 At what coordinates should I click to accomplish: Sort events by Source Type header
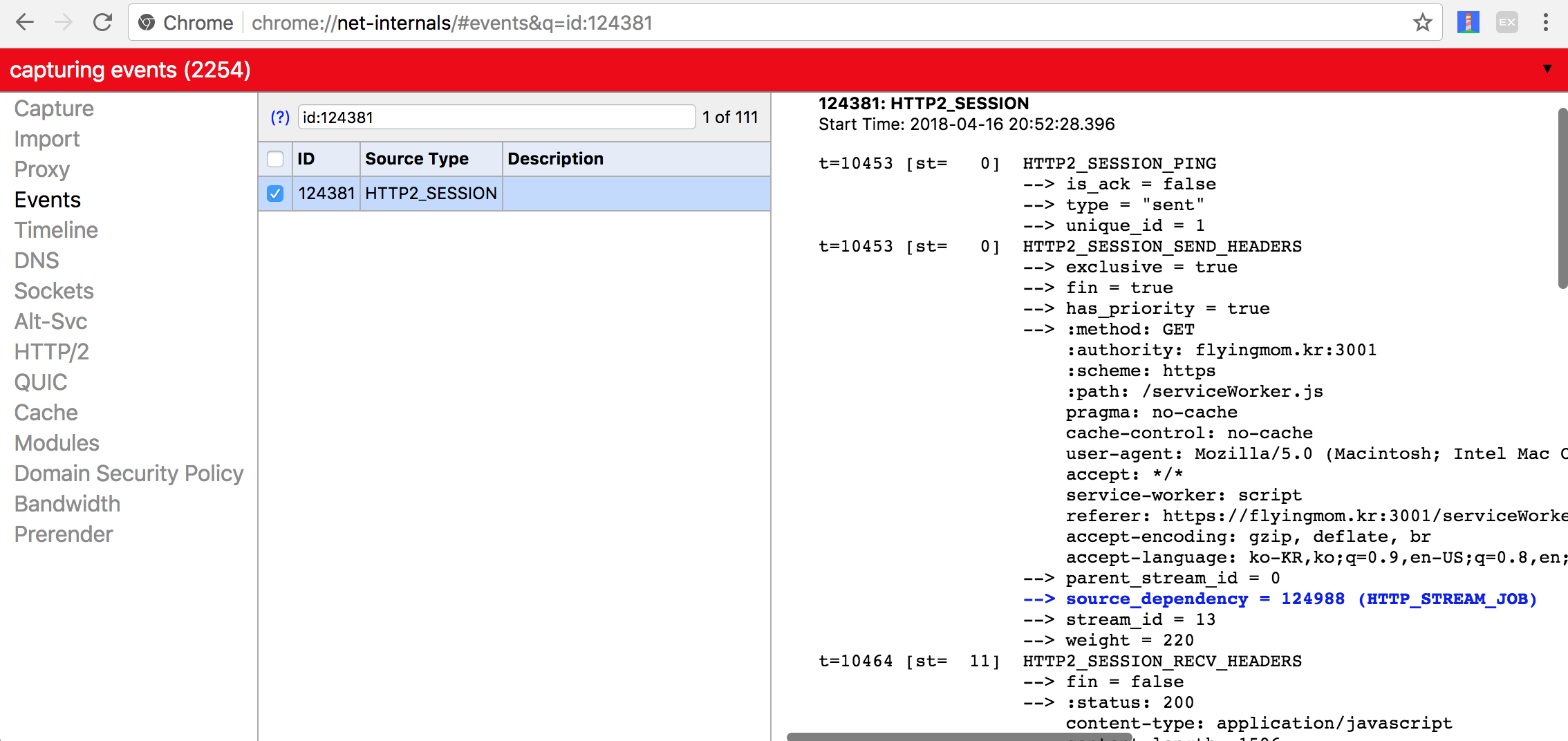coord(431,159)
